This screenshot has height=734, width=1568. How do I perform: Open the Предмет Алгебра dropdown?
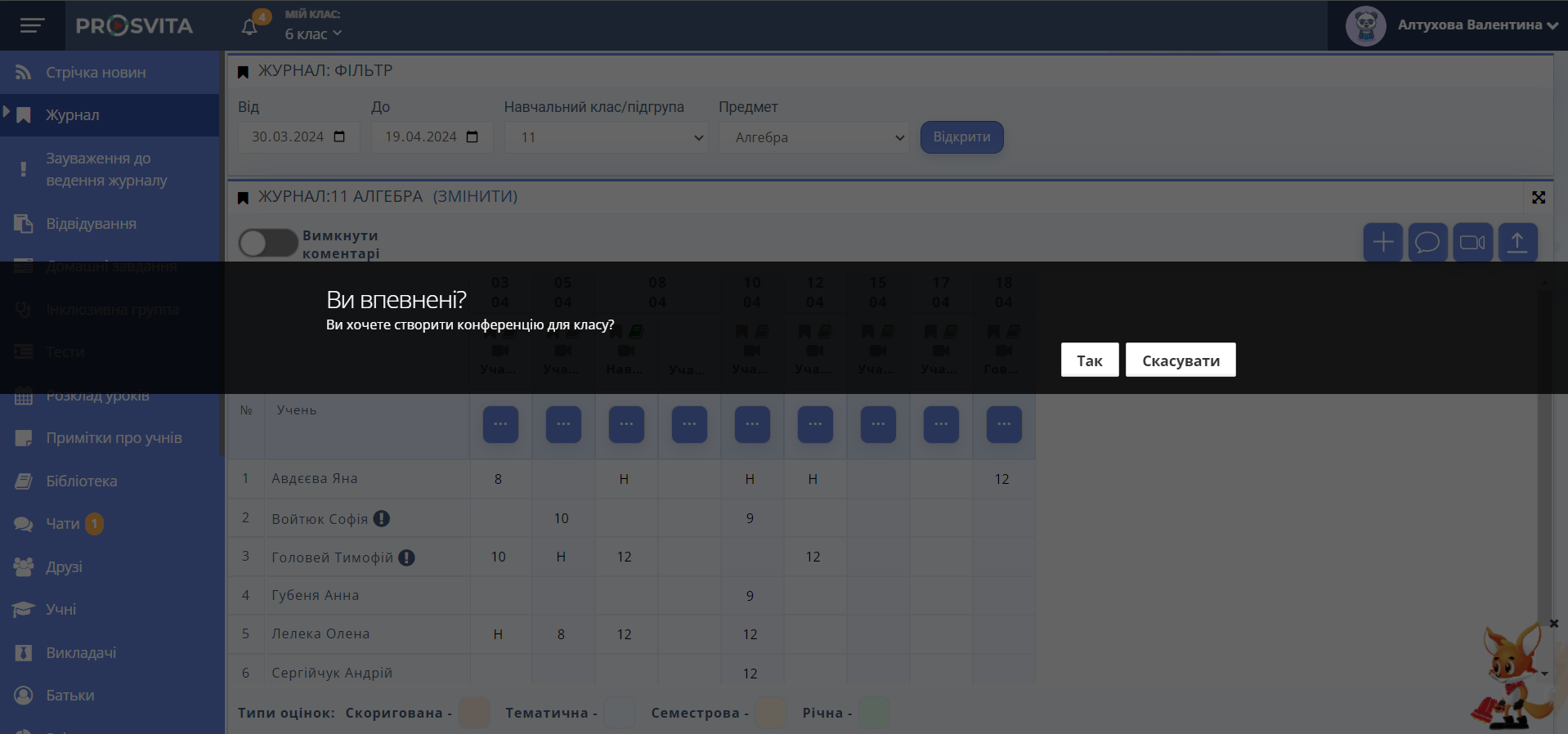point(813,137)
